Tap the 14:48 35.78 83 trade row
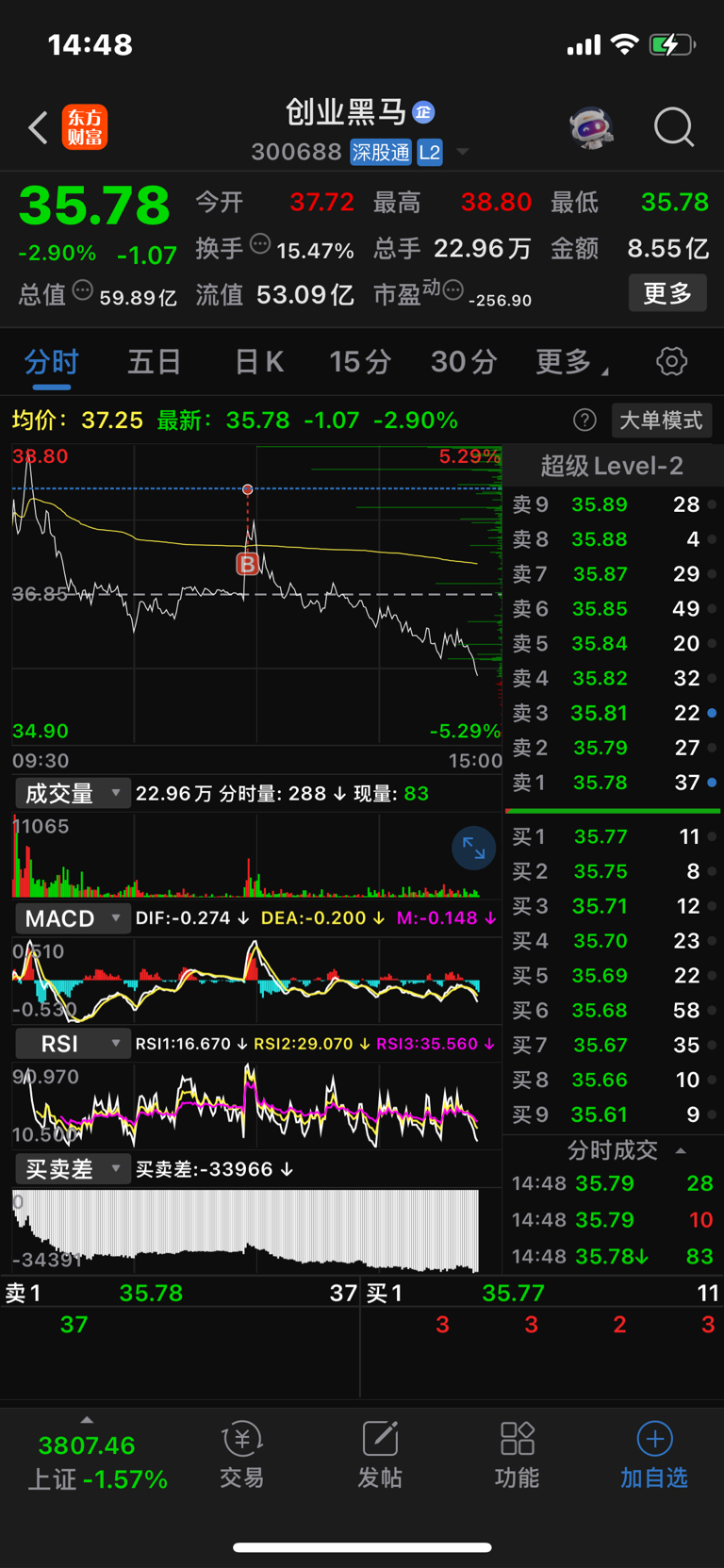Viewport: 724px width, 1568px height. 614,1257
